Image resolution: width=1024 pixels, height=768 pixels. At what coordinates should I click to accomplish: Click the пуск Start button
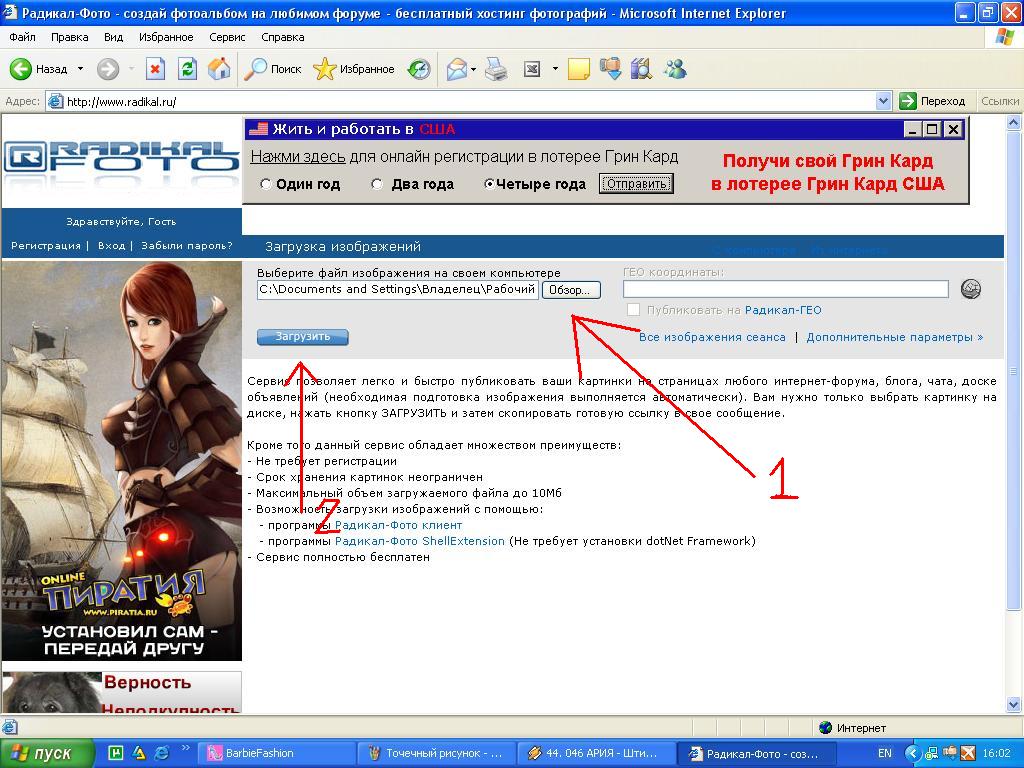pos(46,753)
